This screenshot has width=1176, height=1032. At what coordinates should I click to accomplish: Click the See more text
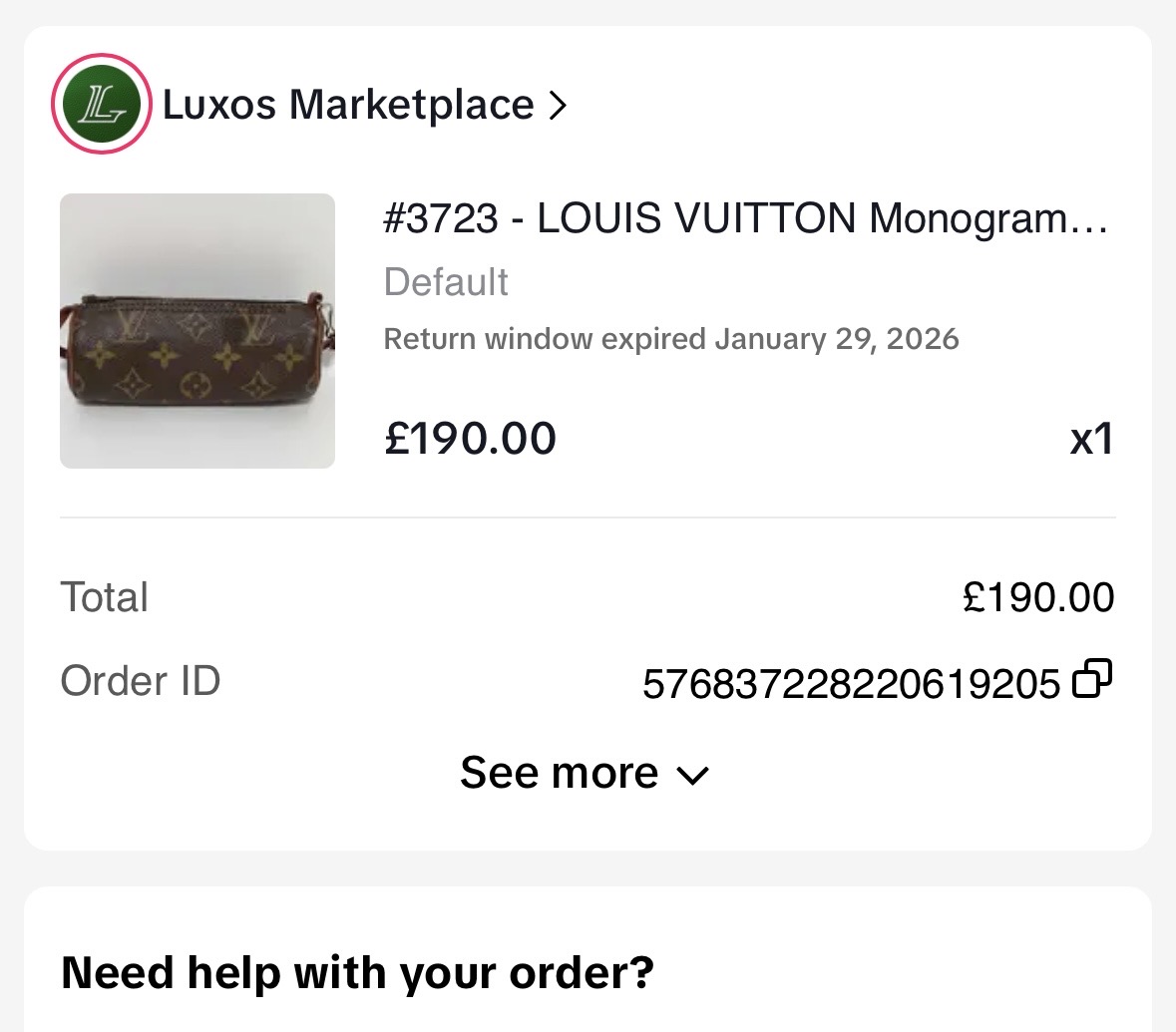(x=559, y=773)
